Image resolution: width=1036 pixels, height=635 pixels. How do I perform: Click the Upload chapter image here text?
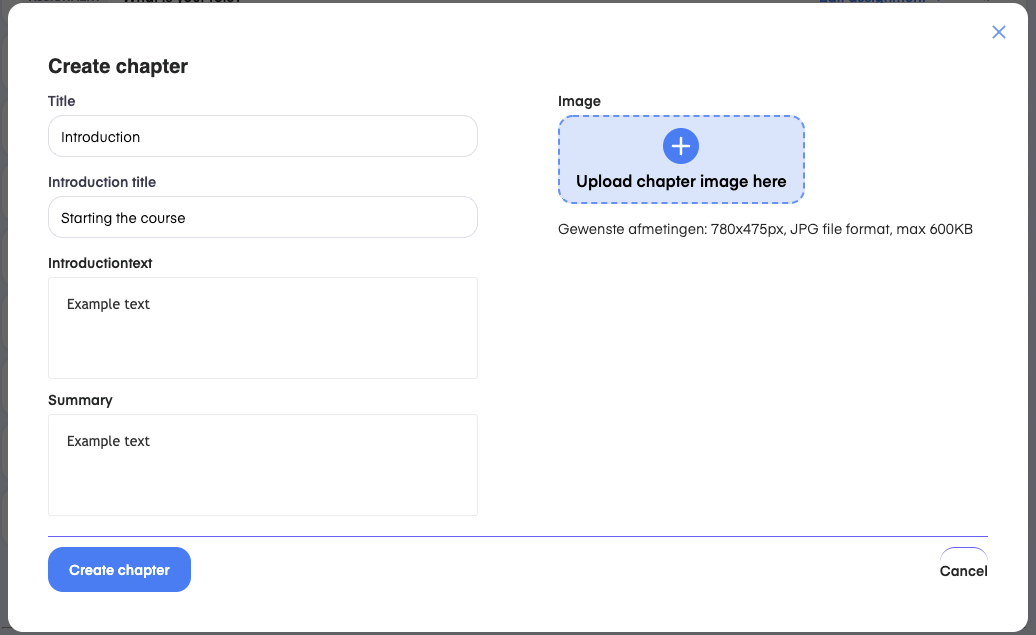(681, 182)
